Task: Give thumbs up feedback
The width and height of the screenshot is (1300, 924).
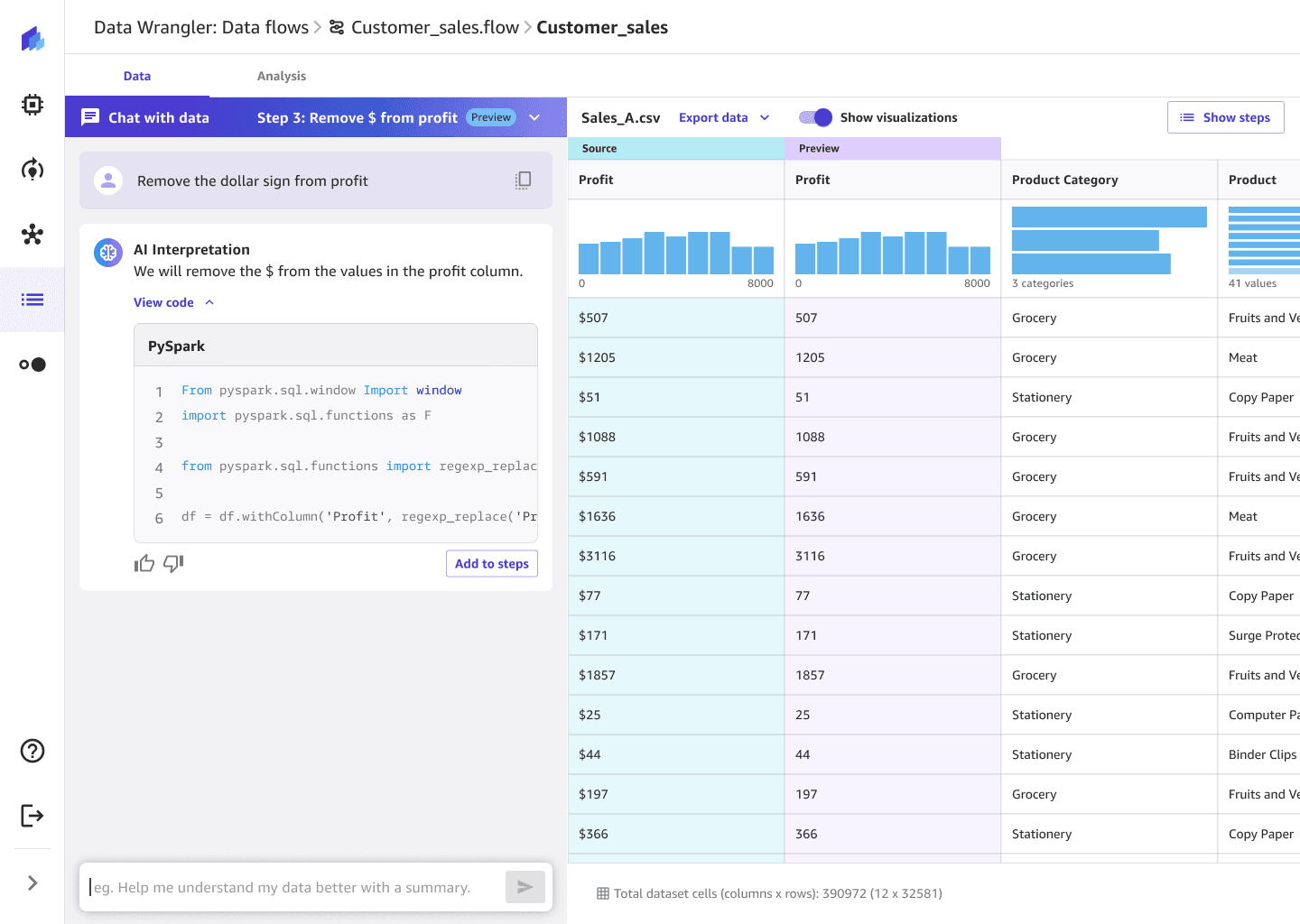Action: (144, 564)
